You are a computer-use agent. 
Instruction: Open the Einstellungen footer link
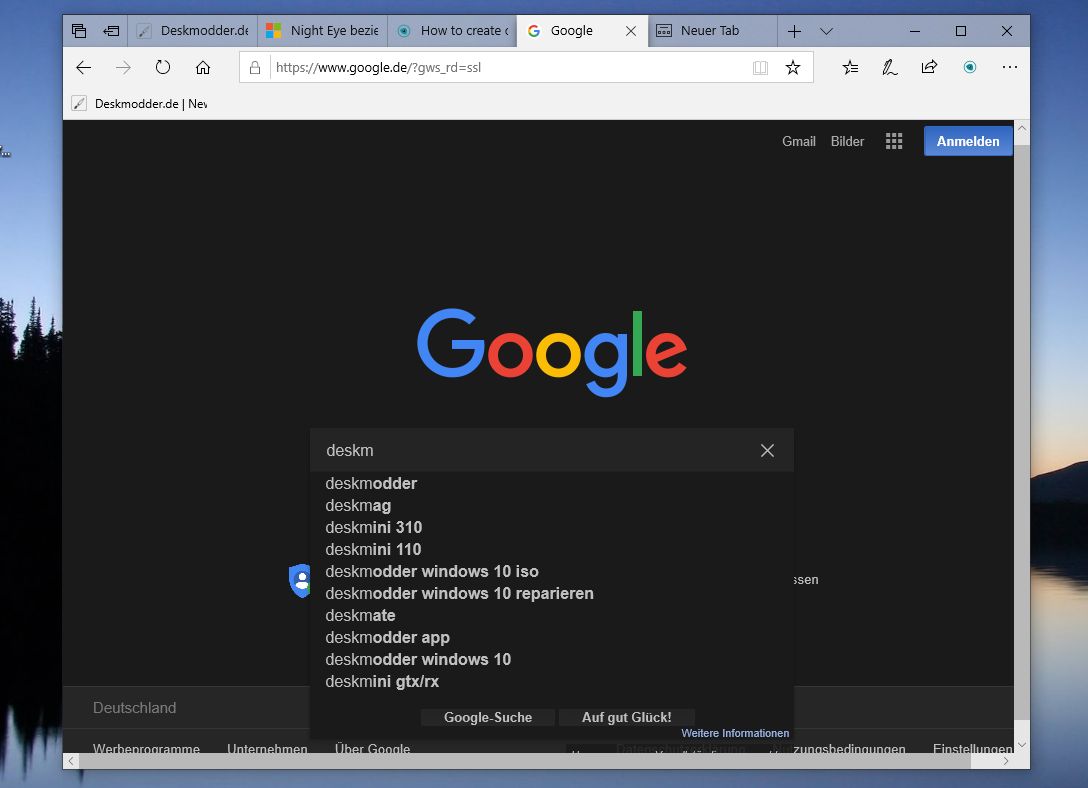973,748
